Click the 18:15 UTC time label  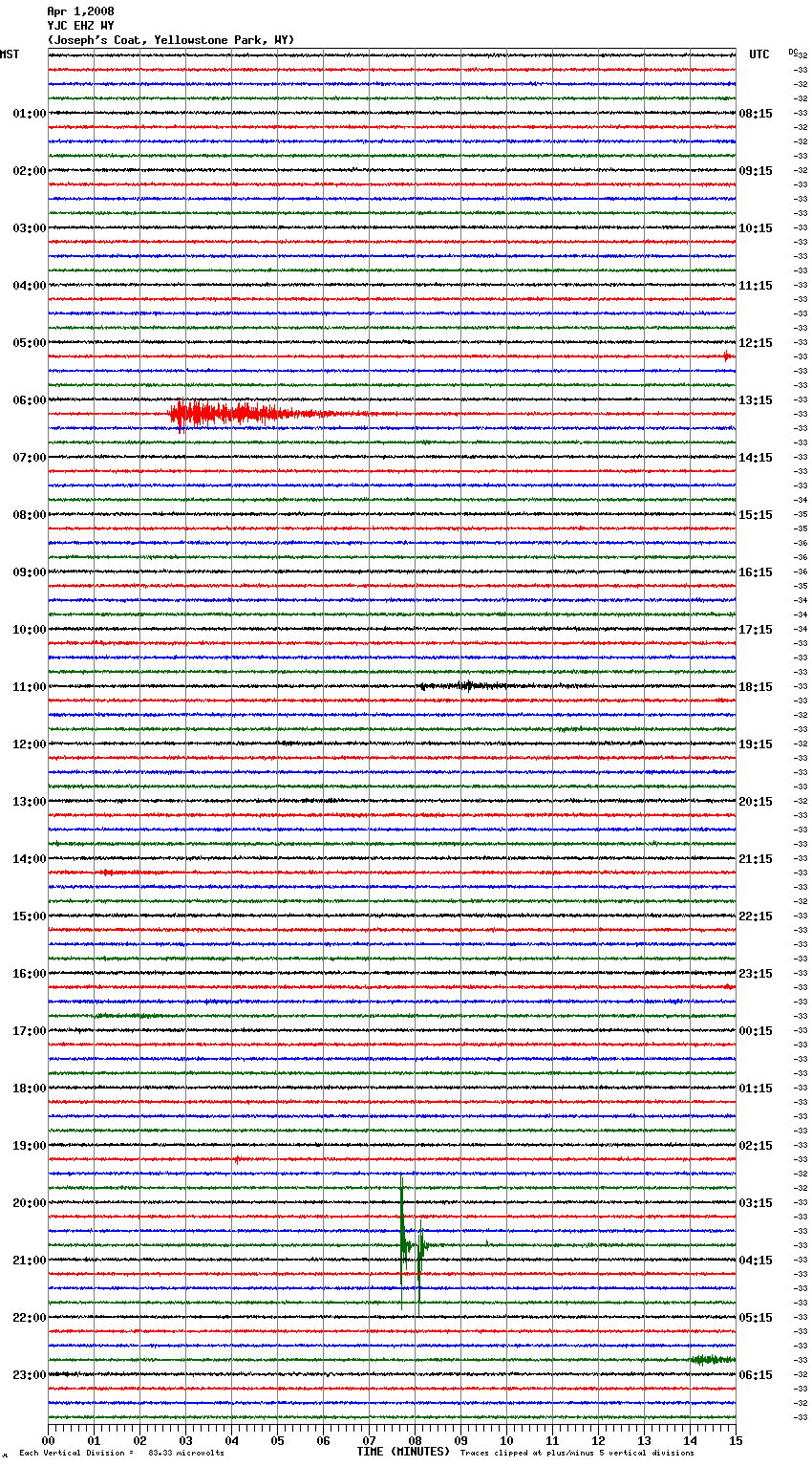756,687
